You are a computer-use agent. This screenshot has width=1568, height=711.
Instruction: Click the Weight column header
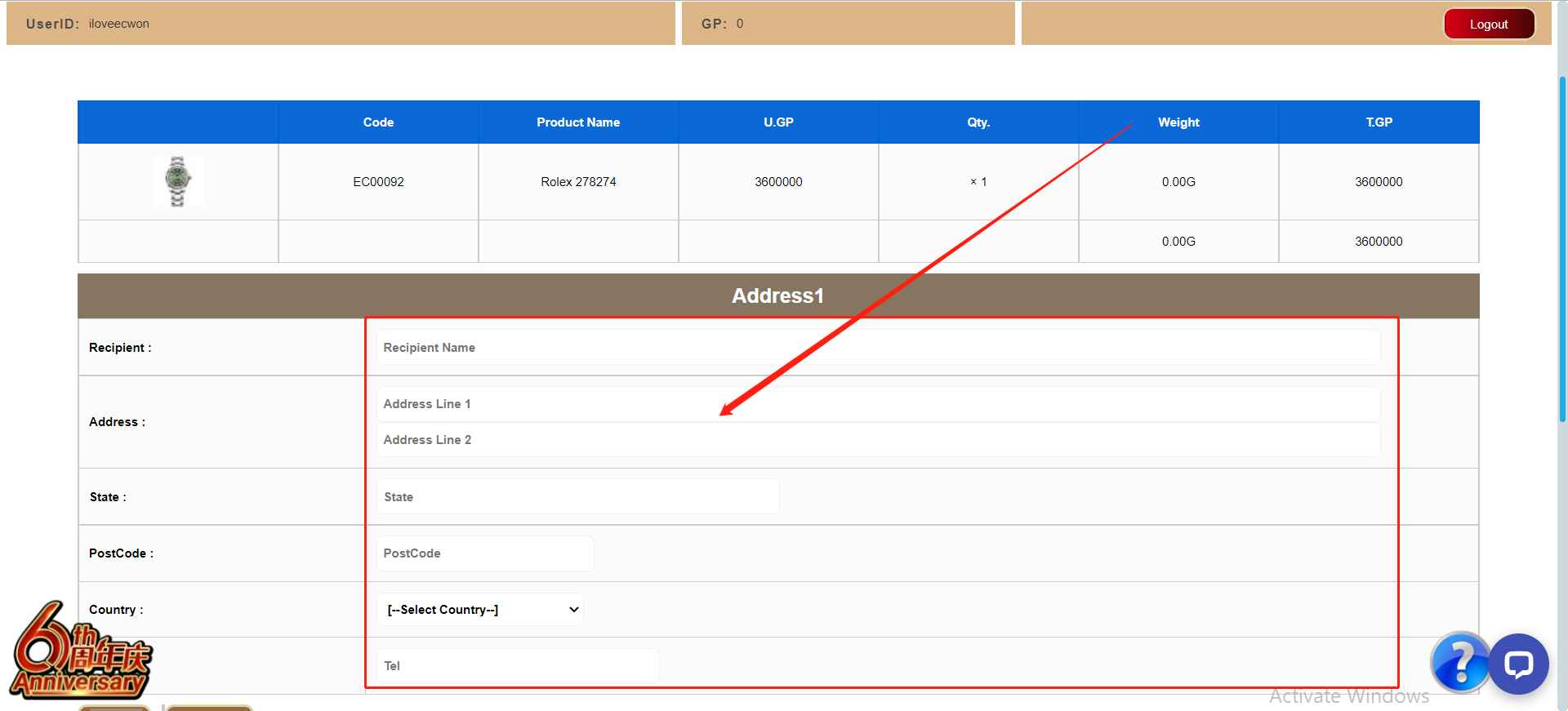[1178, 122]
